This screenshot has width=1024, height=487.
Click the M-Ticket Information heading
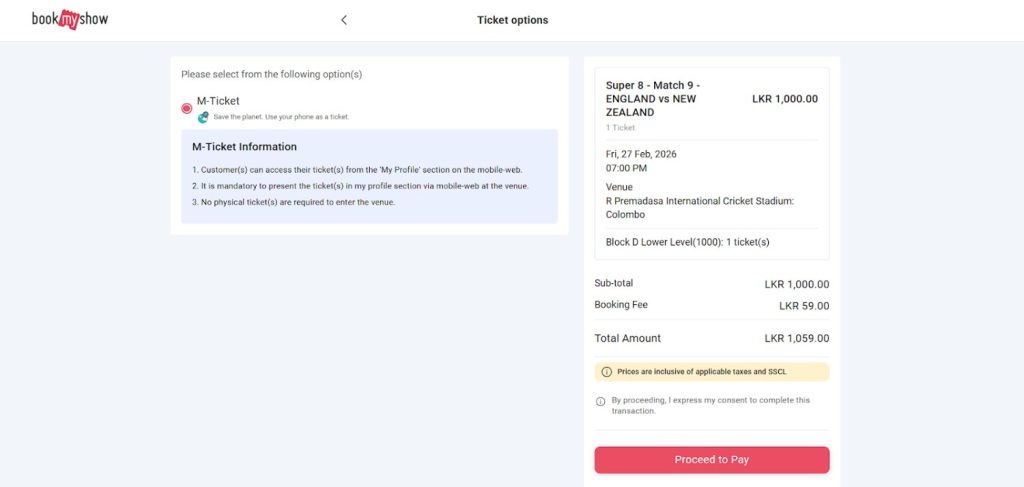pos(244,147)
